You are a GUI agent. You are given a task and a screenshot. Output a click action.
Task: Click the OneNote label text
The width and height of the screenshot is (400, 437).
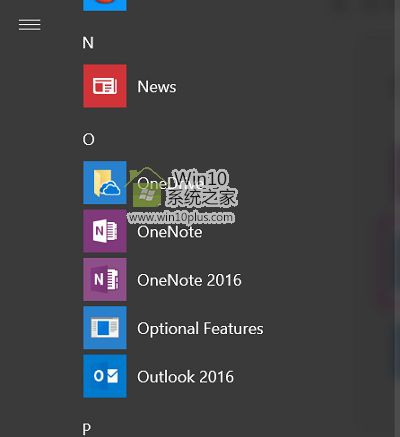[x=170, y=232]
